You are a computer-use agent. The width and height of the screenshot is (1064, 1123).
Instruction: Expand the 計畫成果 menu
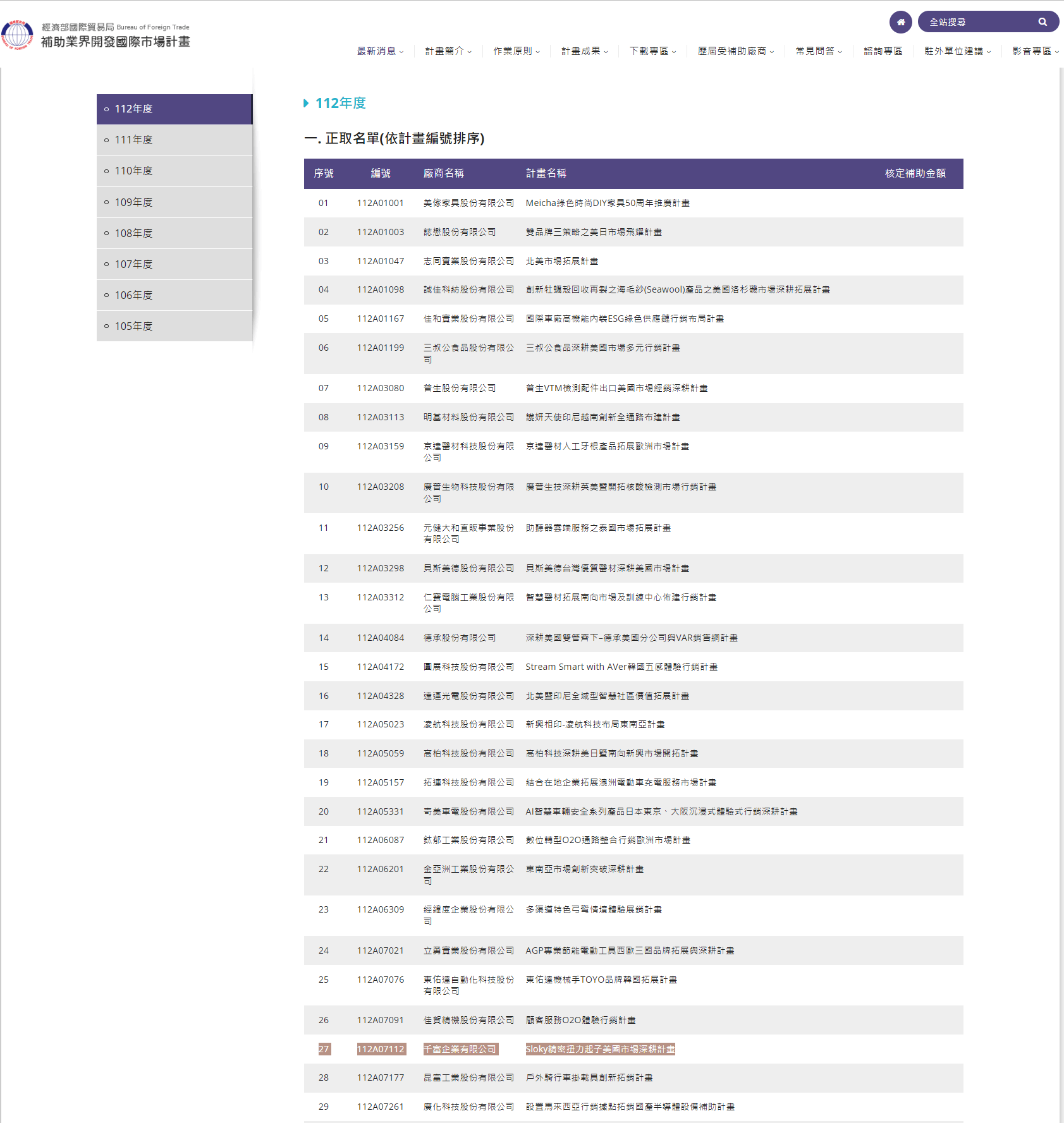point(585,51)
